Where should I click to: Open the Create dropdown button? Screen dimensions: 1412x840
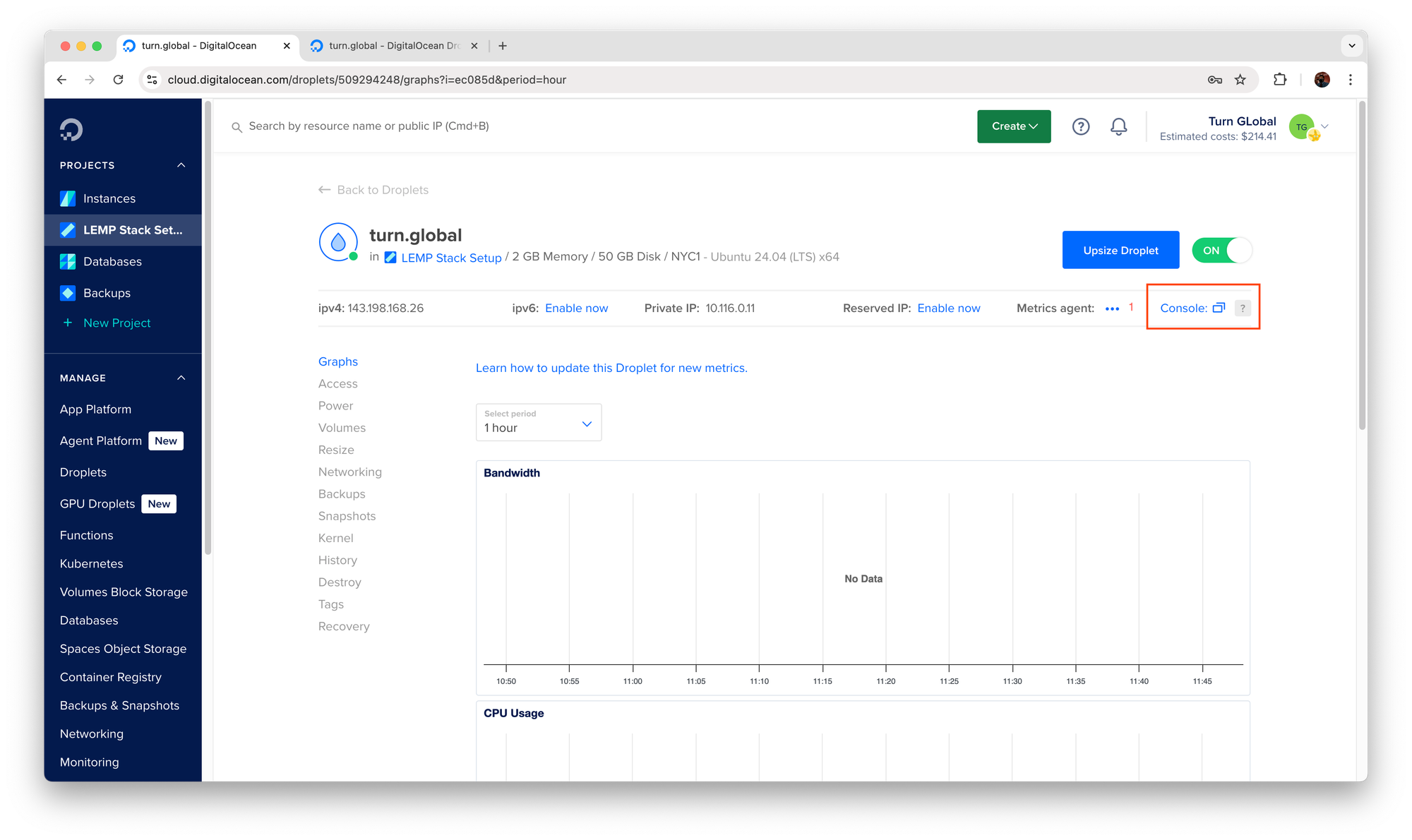(x=1014, y=126)
